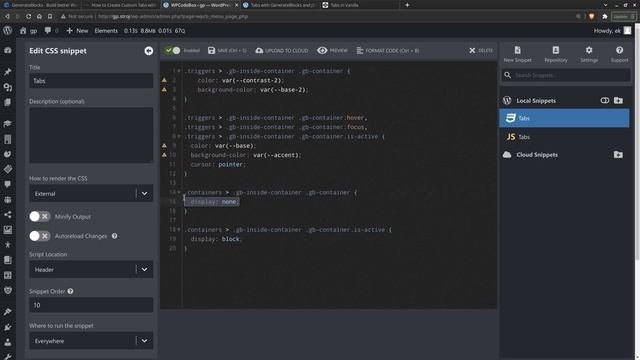Collapse the code fold on line 14
640x360 pixels.
[x=179, y=192]
